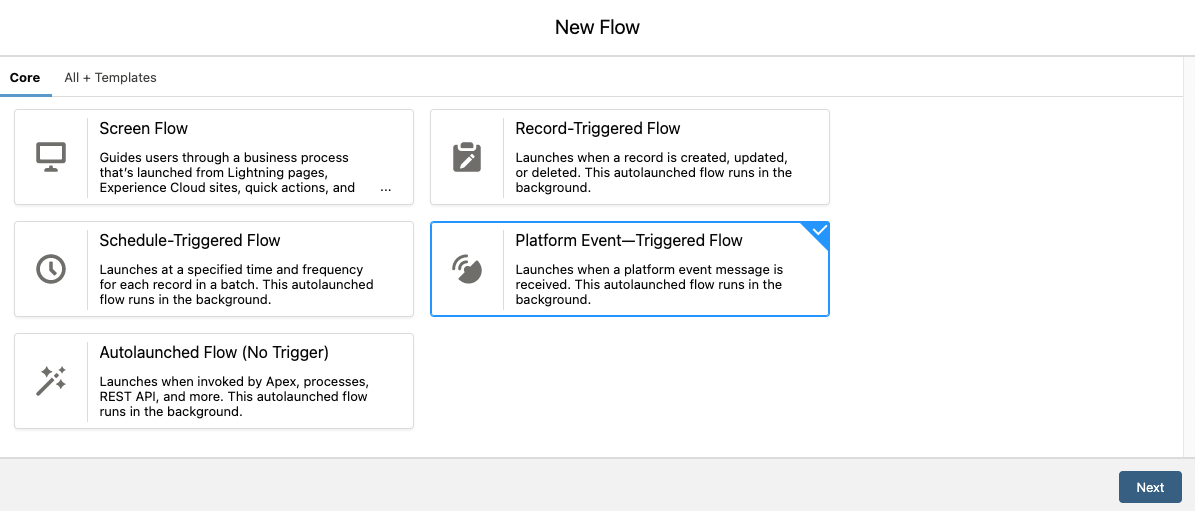Click the Record-Triggered Flow description text
The width and height of the screenshot is (1195, 511).
(x=653, y=172)
